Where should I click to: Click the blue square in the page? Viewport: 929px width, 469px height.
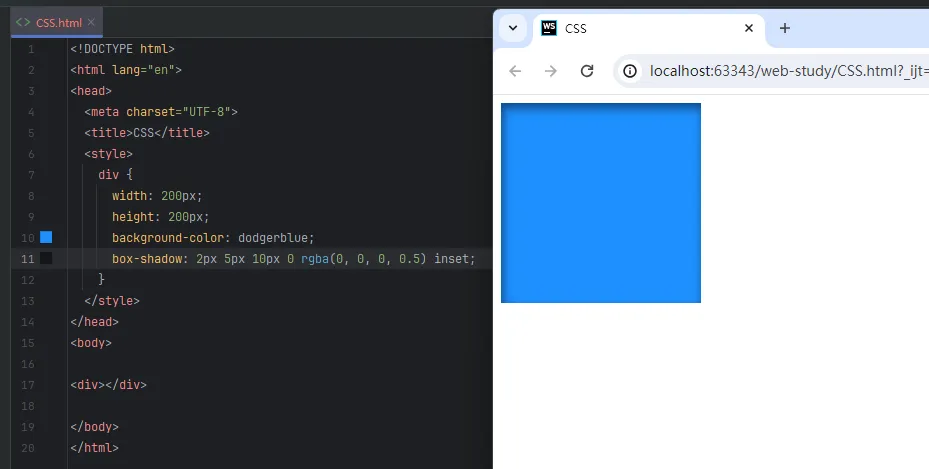click(x=600, y=202)
